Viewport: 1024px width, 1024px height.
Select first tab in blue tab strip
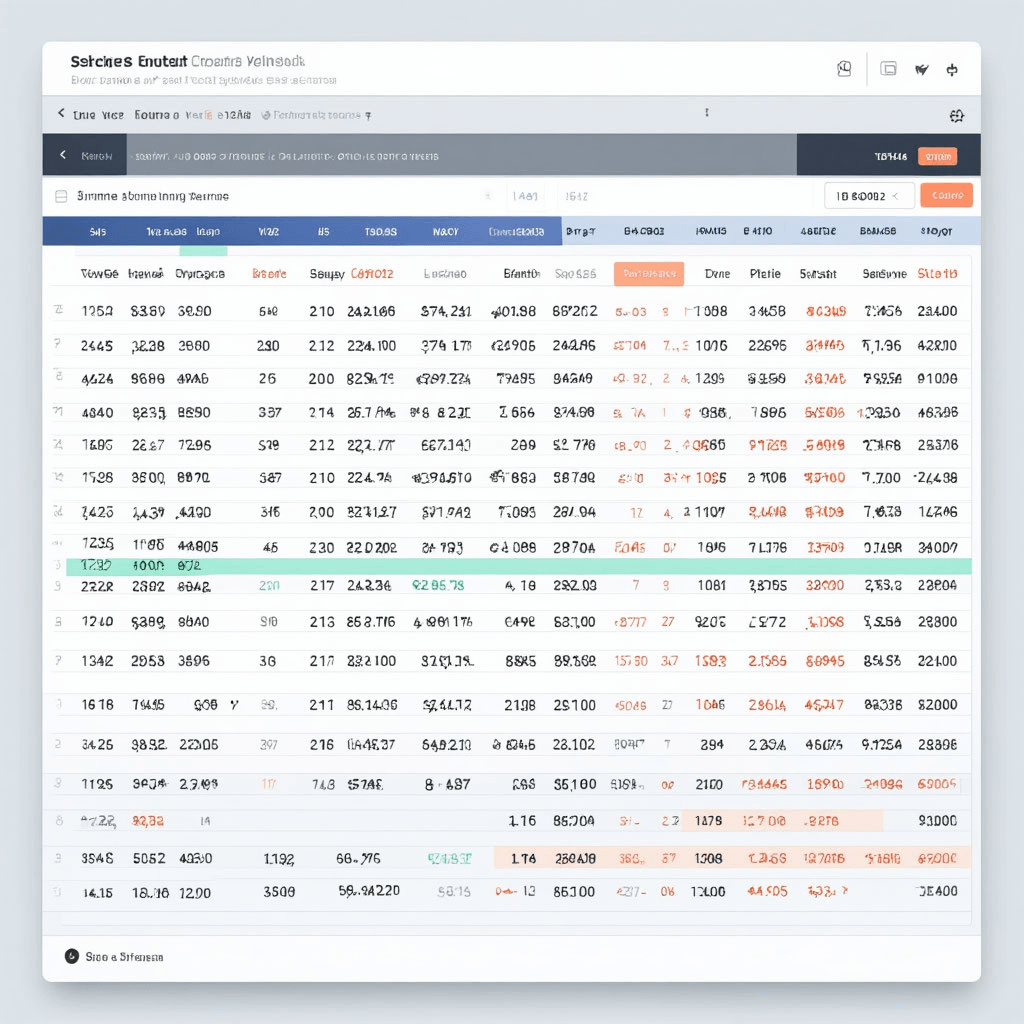tap(97, 232)
